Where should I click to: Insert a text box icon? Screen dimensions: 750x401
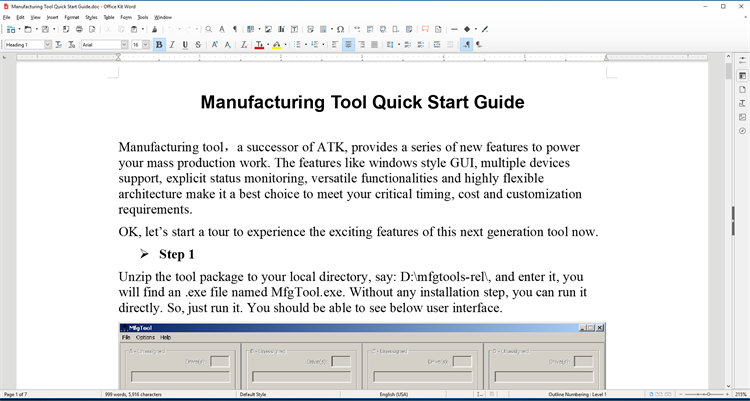coord(295,29)
